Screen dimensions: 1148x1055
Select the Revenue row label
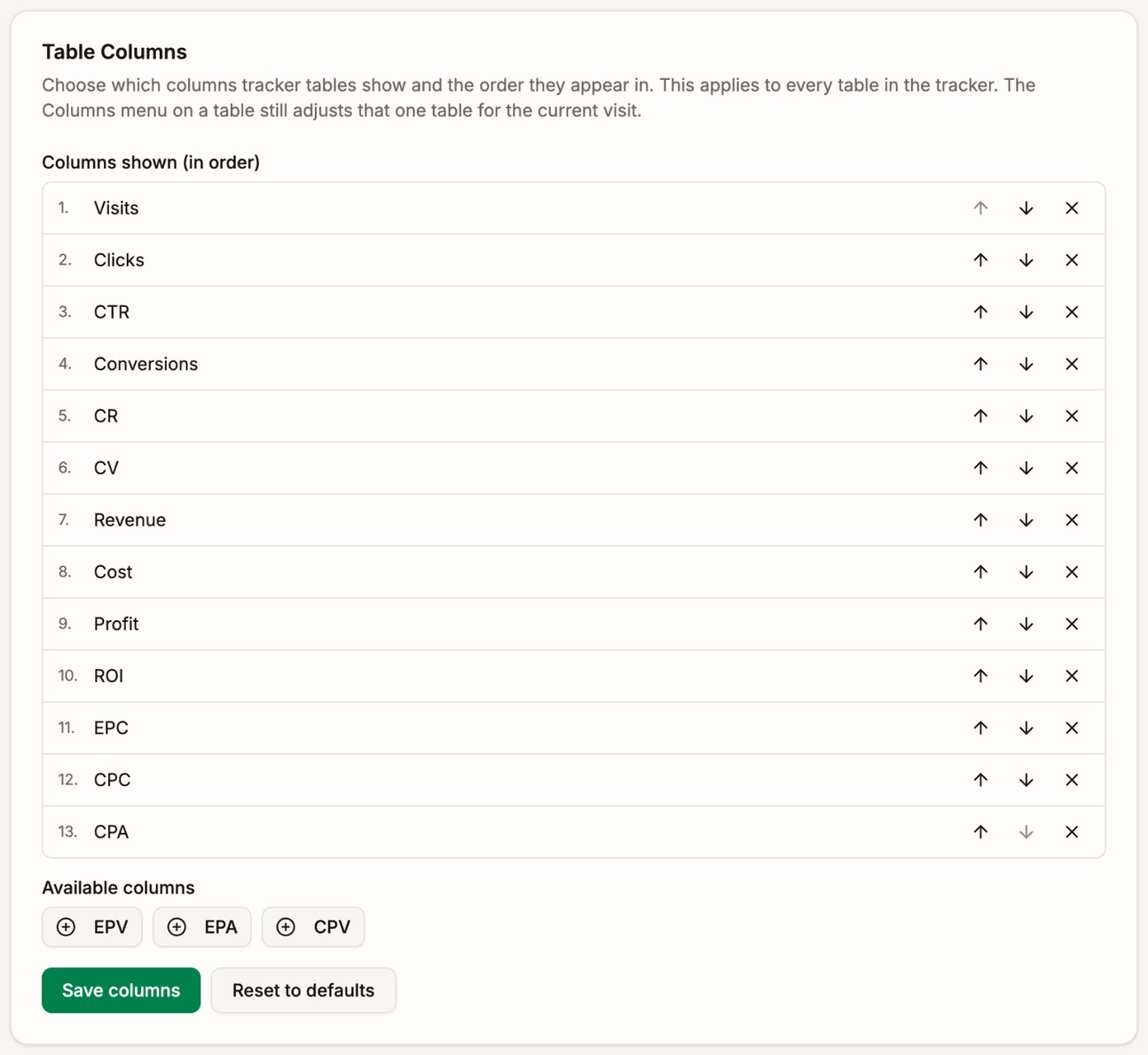(x=130, y=520)
